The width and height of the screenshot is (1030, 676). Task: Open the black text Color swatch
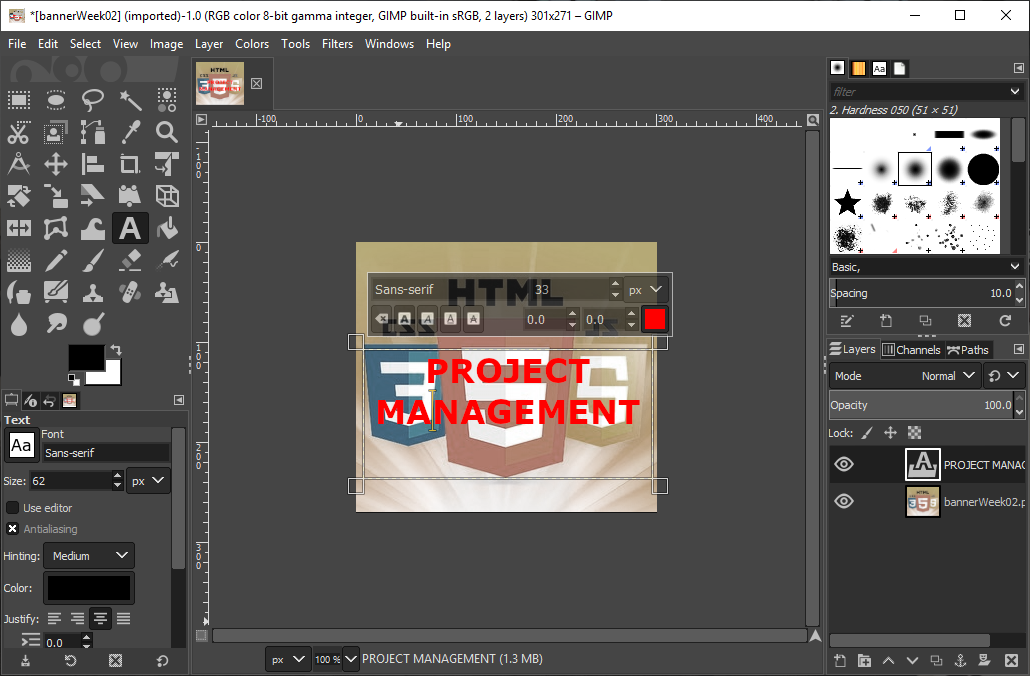[89, 588]
